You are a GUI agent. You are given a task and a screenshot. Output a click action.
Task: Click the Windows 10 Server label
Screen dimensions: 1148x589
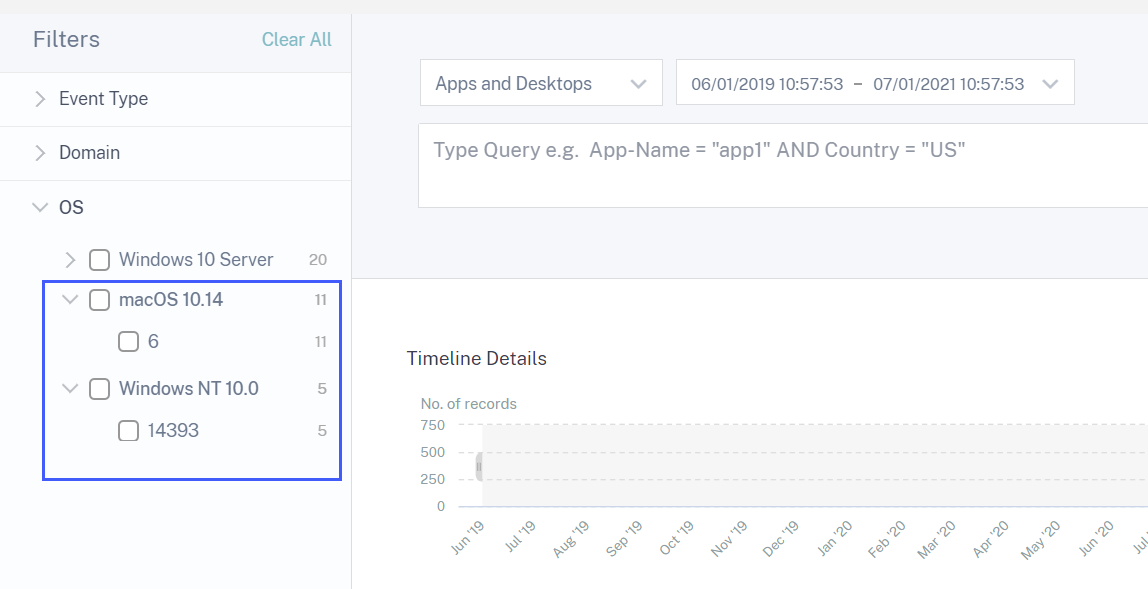tap(196, 260)
